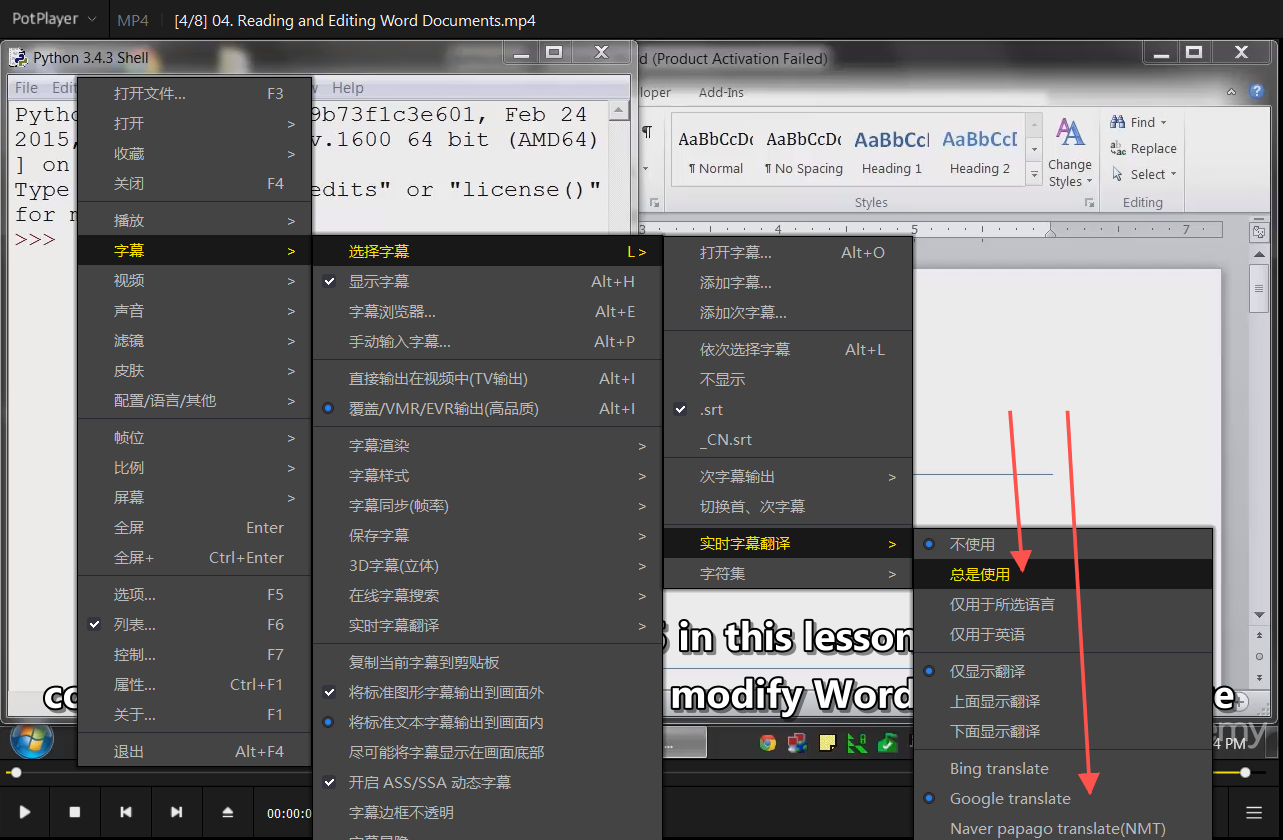
Task: Expand the 次字幕输出 submenu
Action: (788, 477)
